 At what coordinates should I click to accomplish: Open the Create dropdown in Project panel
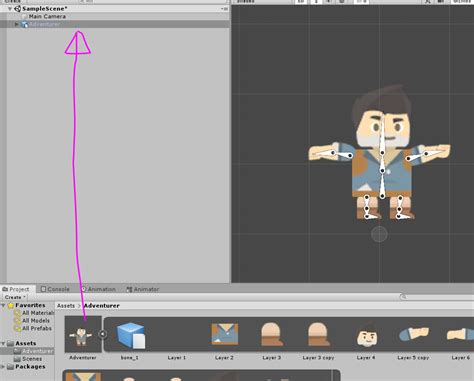point(15,297)
